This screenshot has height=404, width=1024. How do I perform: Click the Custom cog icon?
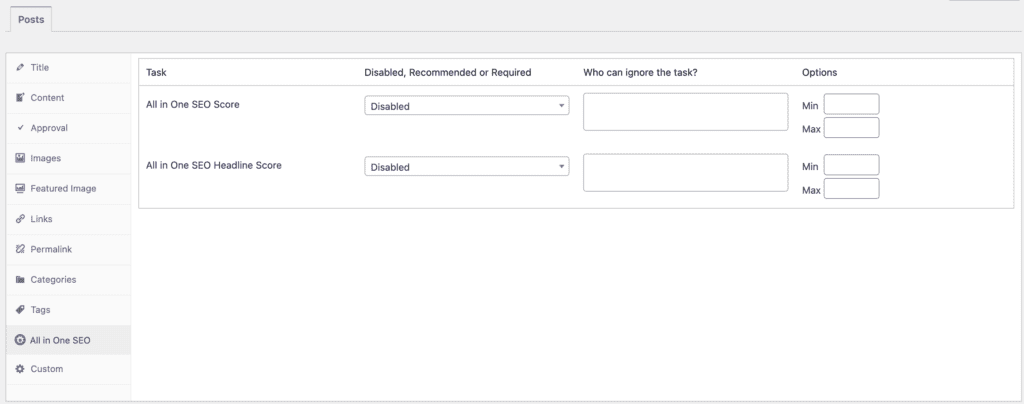20,369
